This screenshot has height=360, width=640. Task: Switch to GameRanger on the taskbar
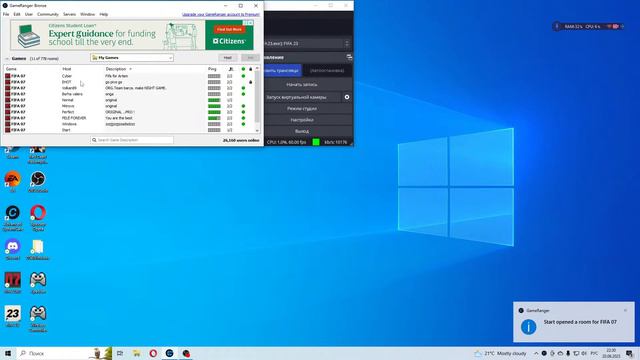(x=169, y=353)
